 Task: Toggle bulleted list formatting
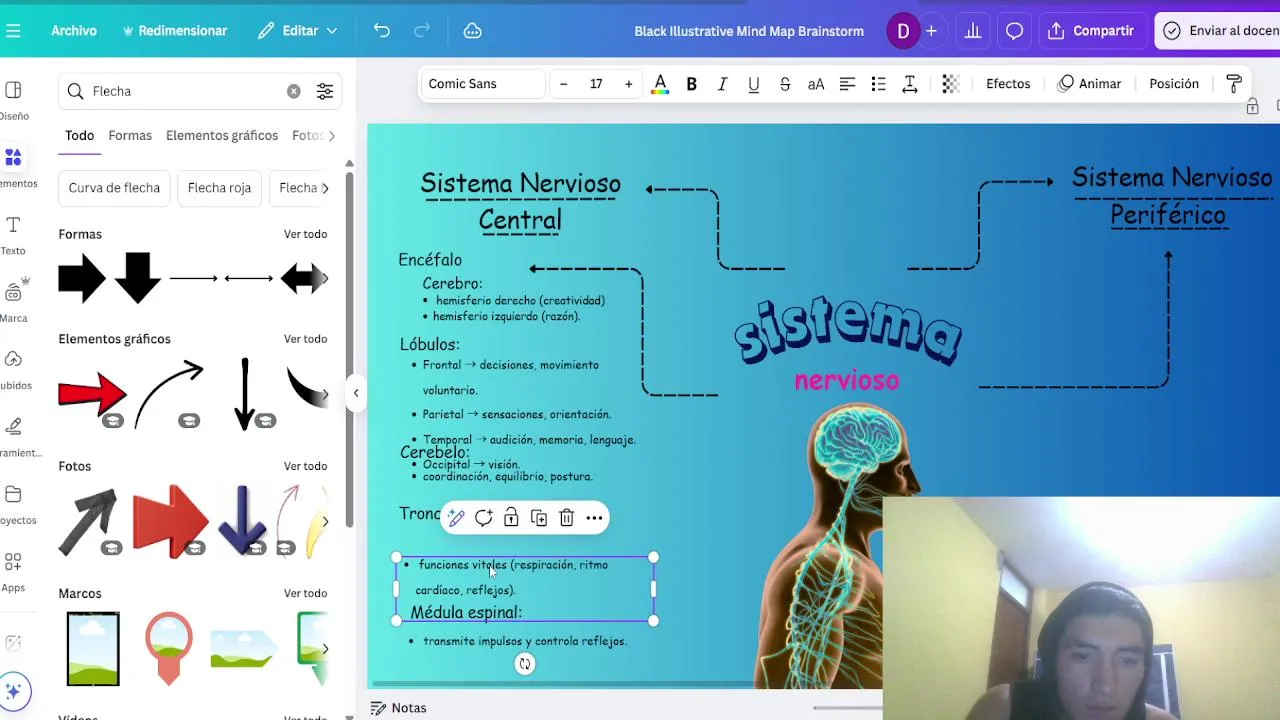pos(878,84)
